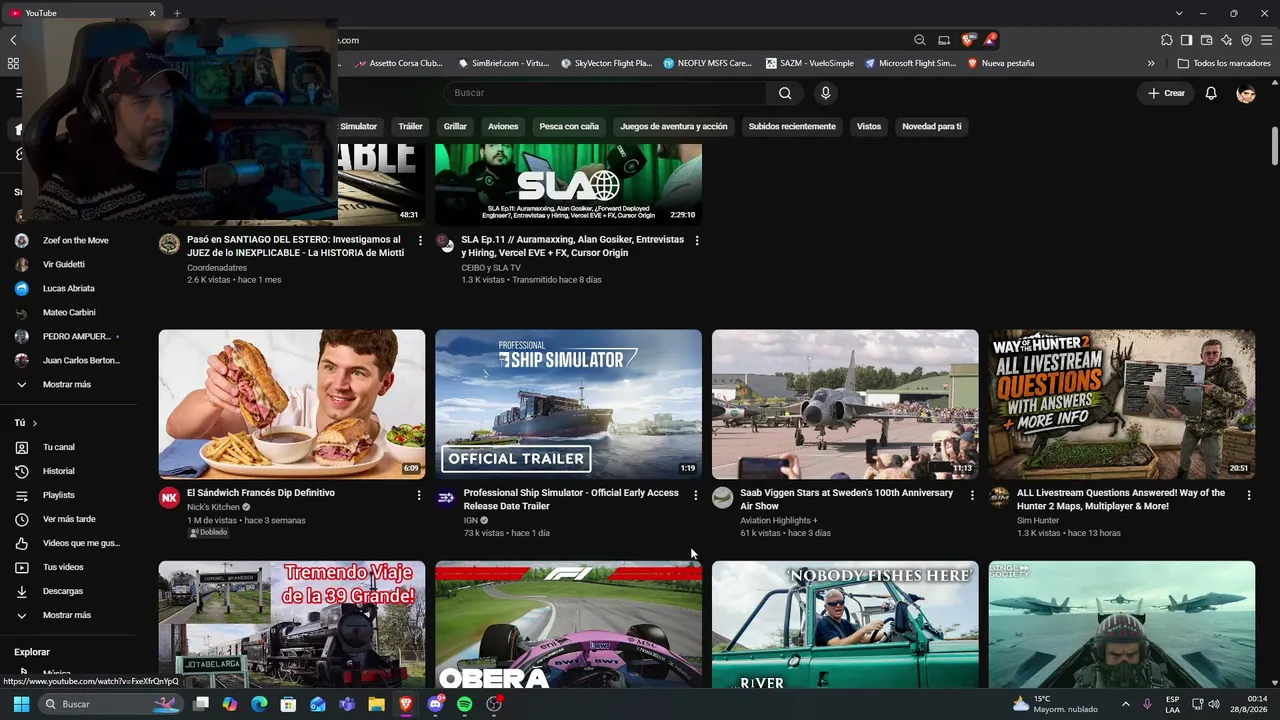
Task: Open Tu canal in the sidebar
Action: coord(58,447)
